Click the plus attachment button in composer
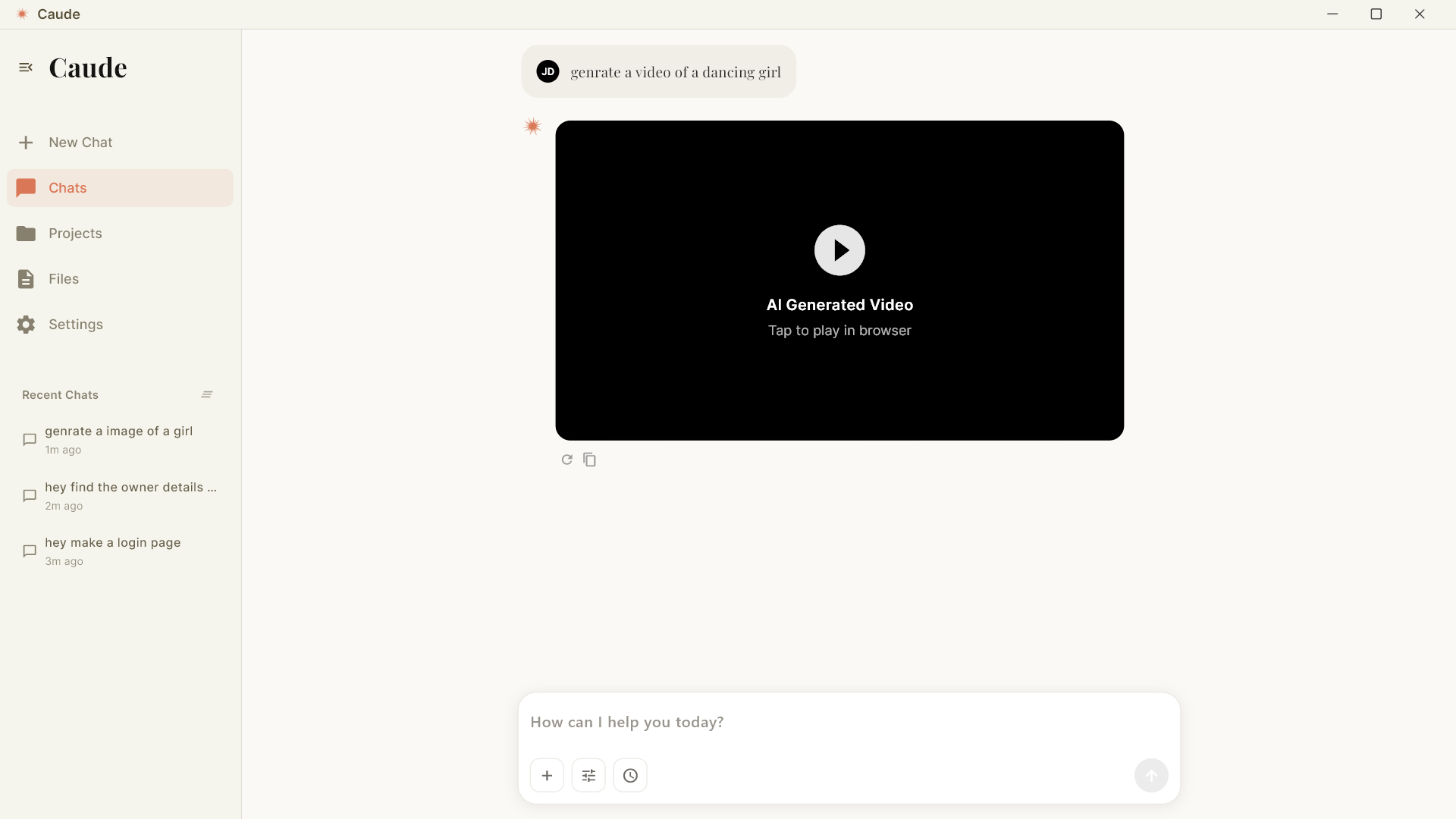Screen dimensions: 1456x819 coord(547,775)
